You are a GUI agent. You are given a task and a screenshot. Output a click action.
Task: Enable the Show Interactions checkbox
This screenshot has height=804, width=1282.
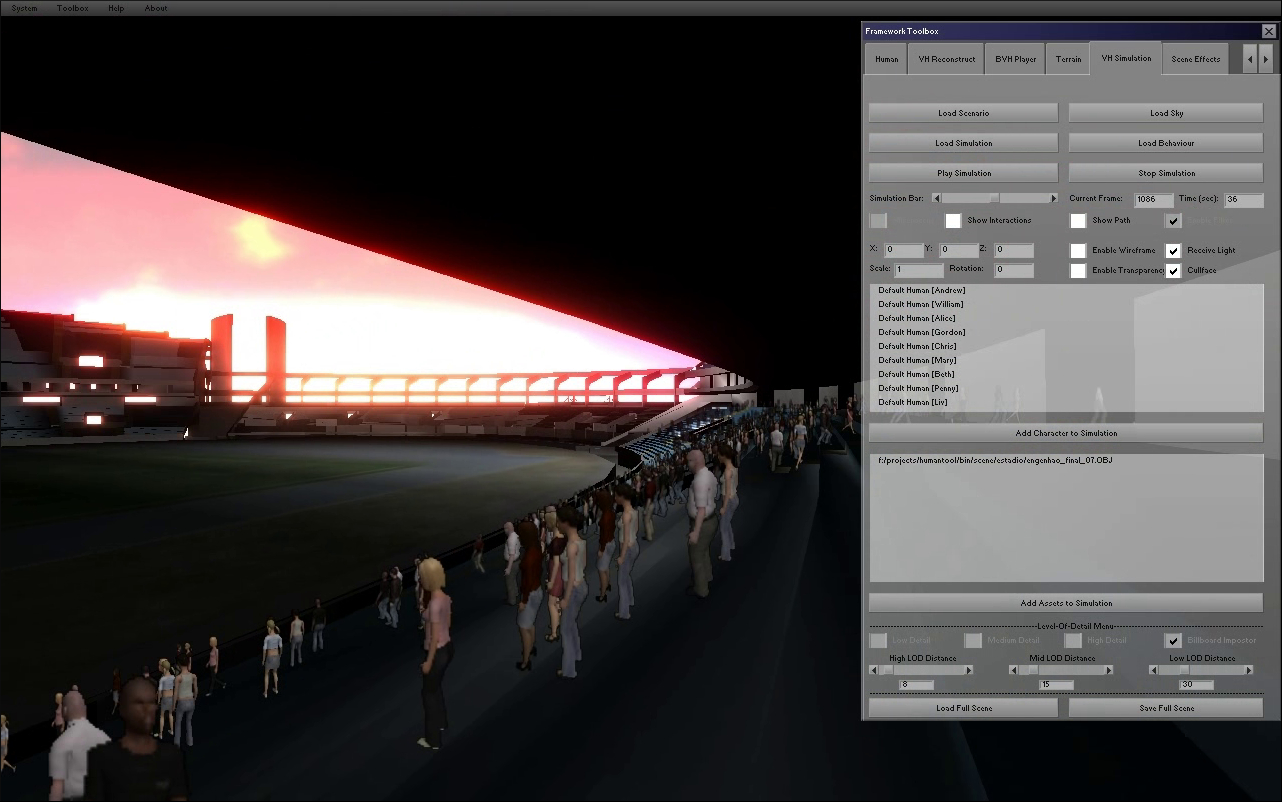click(953, 221)
